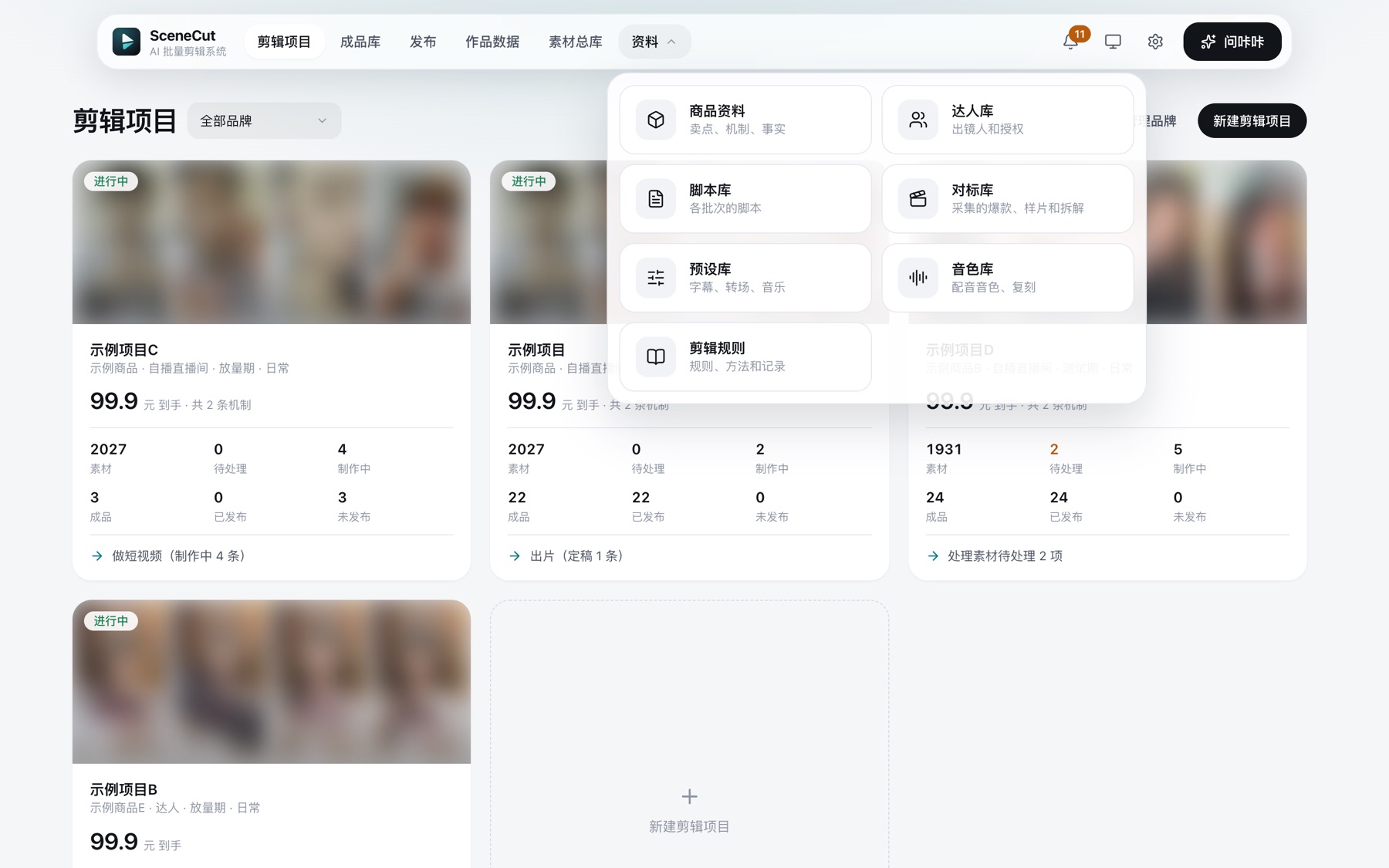The image size is (1389, 868).
Task: Select 达人库 menu entry
Action: (x=1008, y=120)
